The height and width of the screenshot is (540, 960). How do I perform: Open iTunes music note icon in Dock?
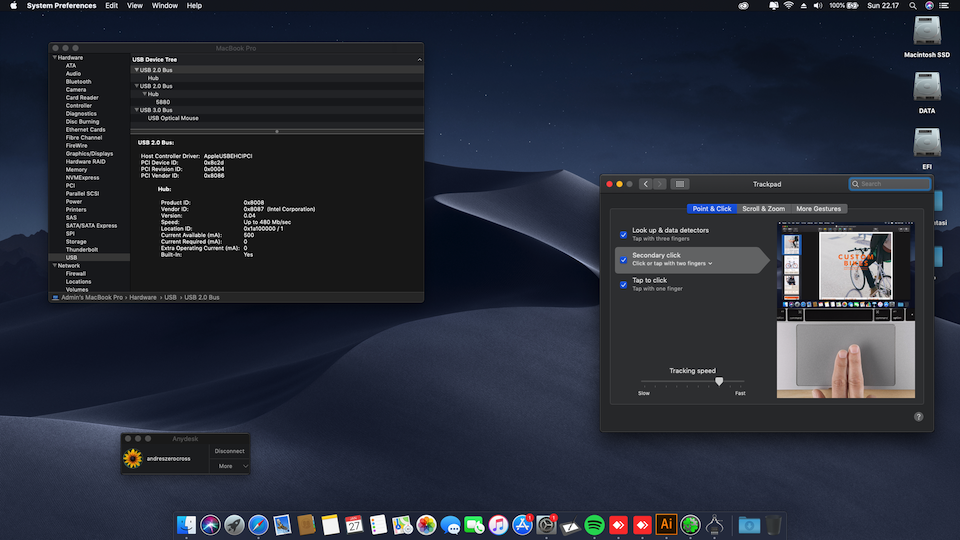tap(498, 525)
